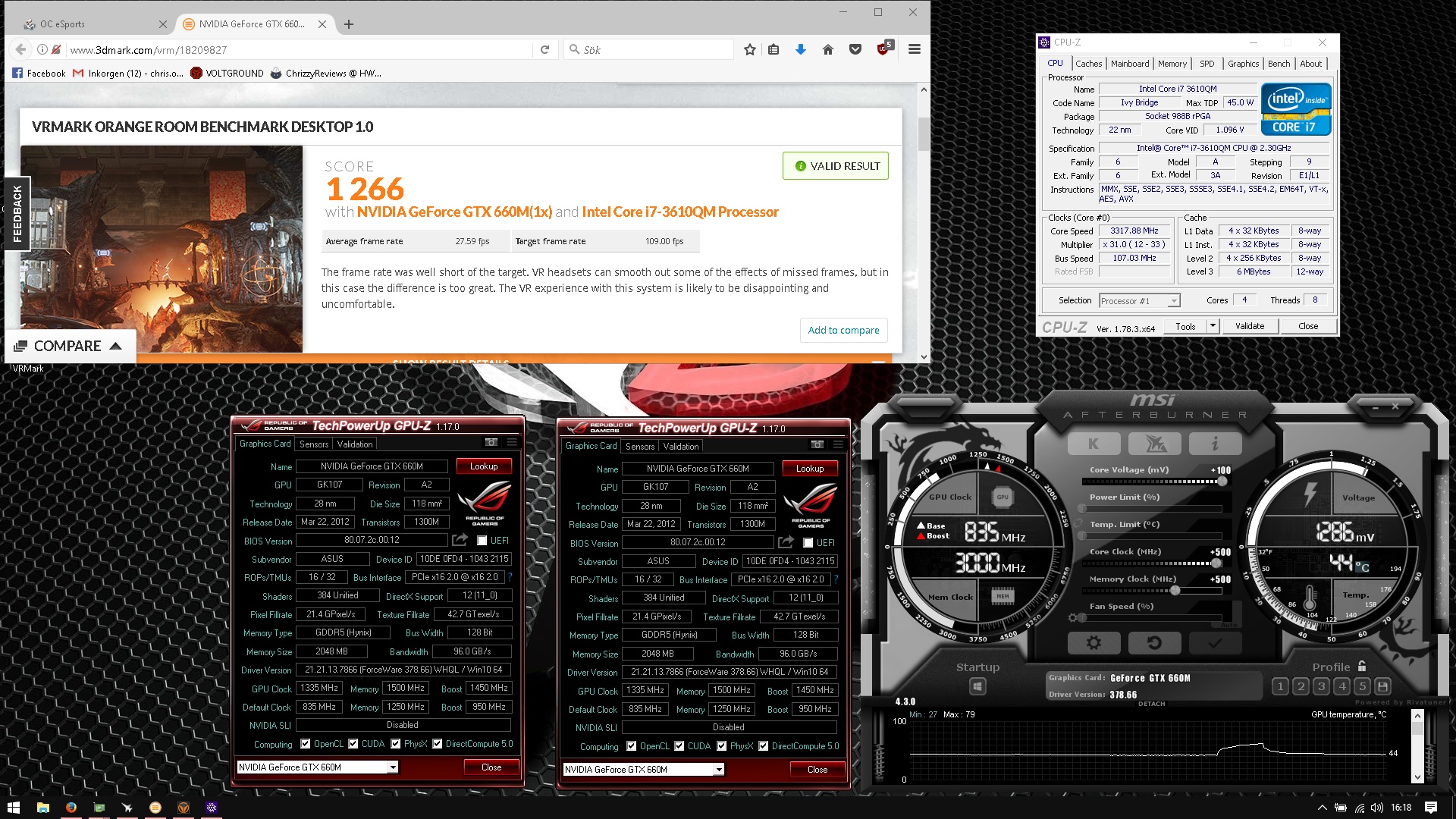Toggle the CUDA checkbox in left GPU-Z

353,744
